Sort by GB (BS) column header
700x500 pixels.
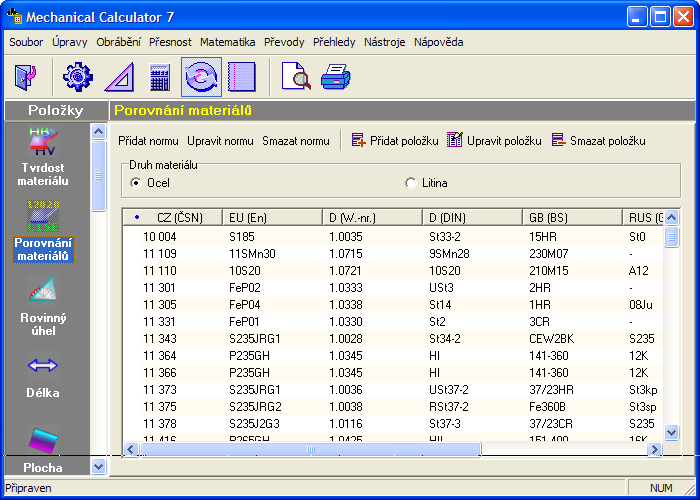[572, 217]
